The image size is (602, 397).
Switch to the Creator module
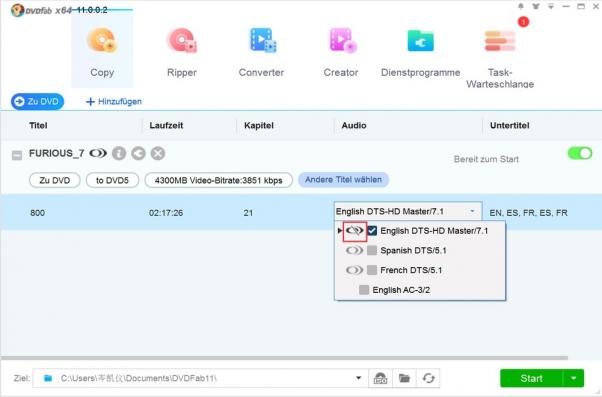tap(341, 52)
